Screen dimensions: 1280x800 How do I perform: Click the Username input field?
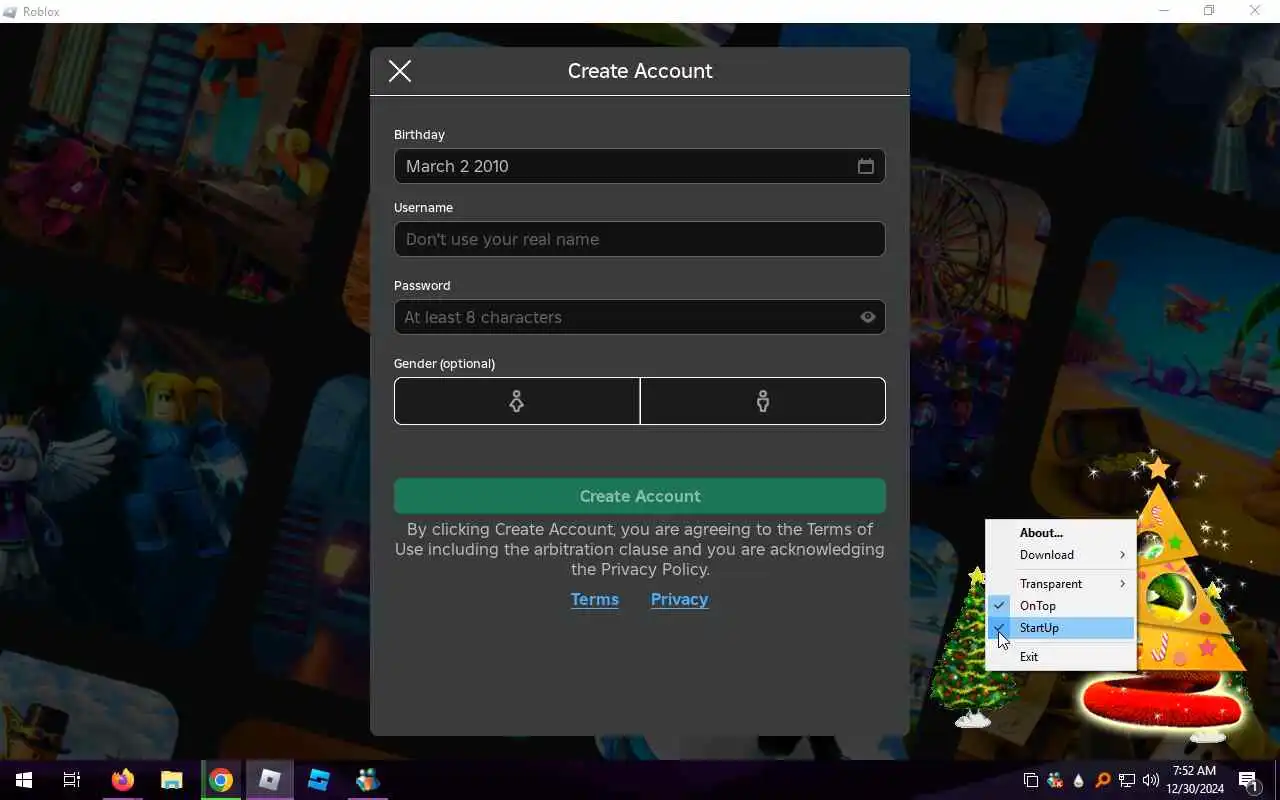coord(640,239)
